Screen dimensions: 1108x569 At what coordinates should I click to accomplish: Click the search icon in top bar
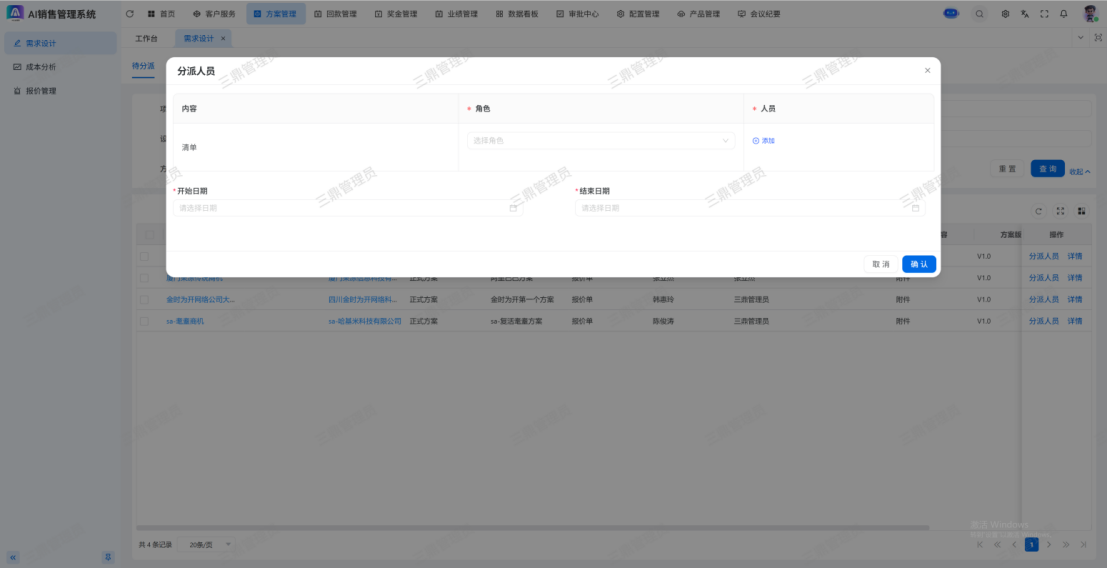[x=979, y=14]
